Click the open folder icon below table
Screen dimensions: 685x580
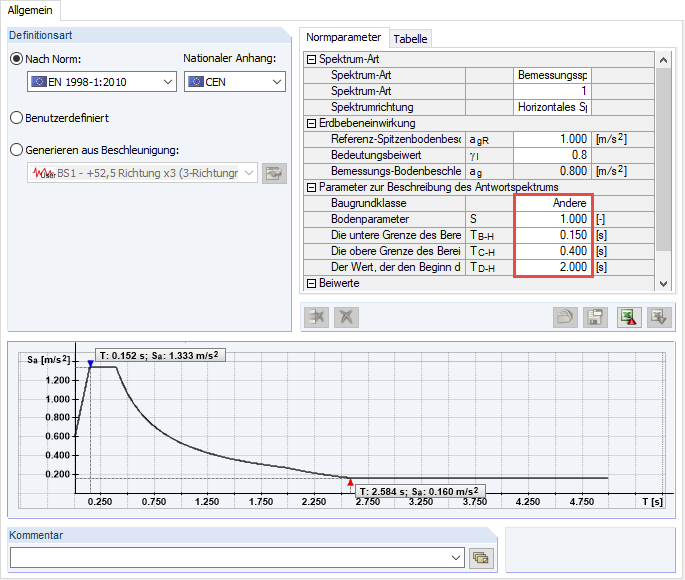(x=565, y=317)
